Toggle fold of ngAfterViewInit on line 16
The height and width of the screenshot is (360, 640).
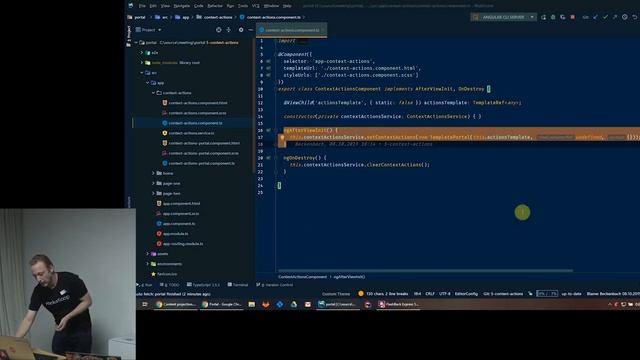click(x=276, y=130)
